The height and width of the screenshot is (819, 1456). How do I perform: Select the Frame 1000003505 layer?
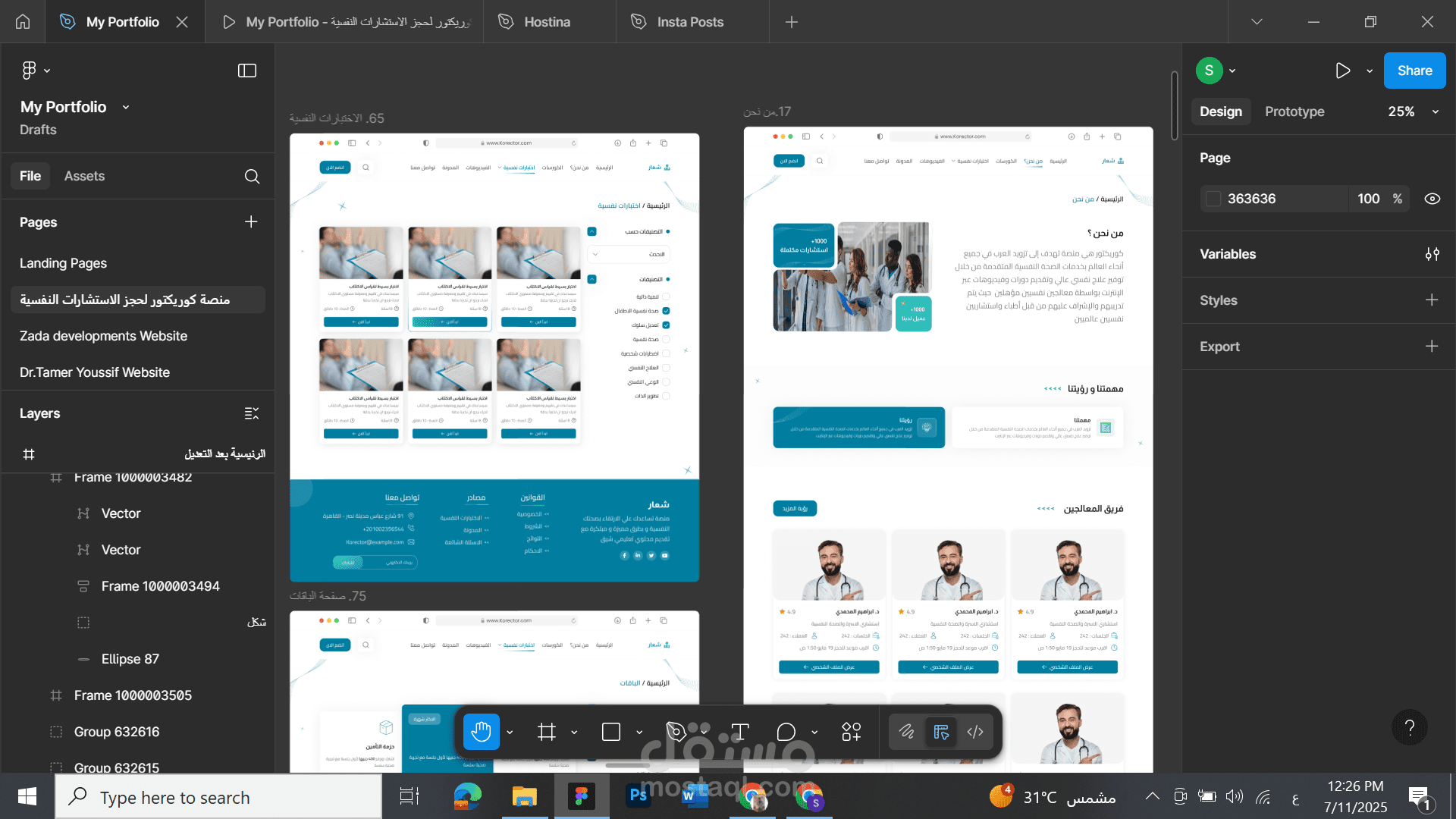pyautogui.click(x=133, y=695)
